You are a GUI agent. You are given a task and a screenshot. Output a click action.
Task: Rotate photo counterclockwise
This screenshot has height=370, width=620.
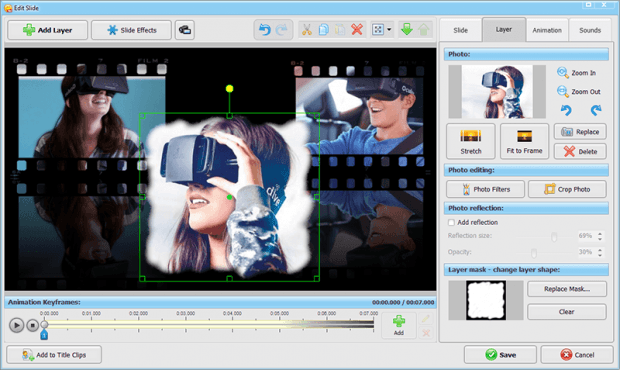tap(566, 110)
